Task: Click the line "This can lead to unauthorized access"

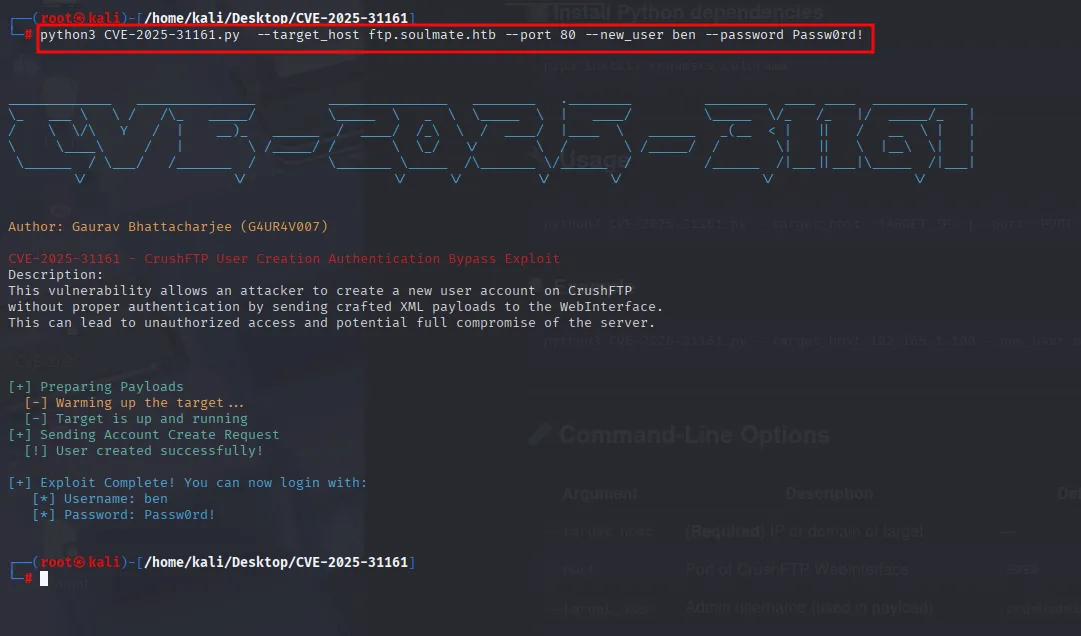Action: point(332,322)
